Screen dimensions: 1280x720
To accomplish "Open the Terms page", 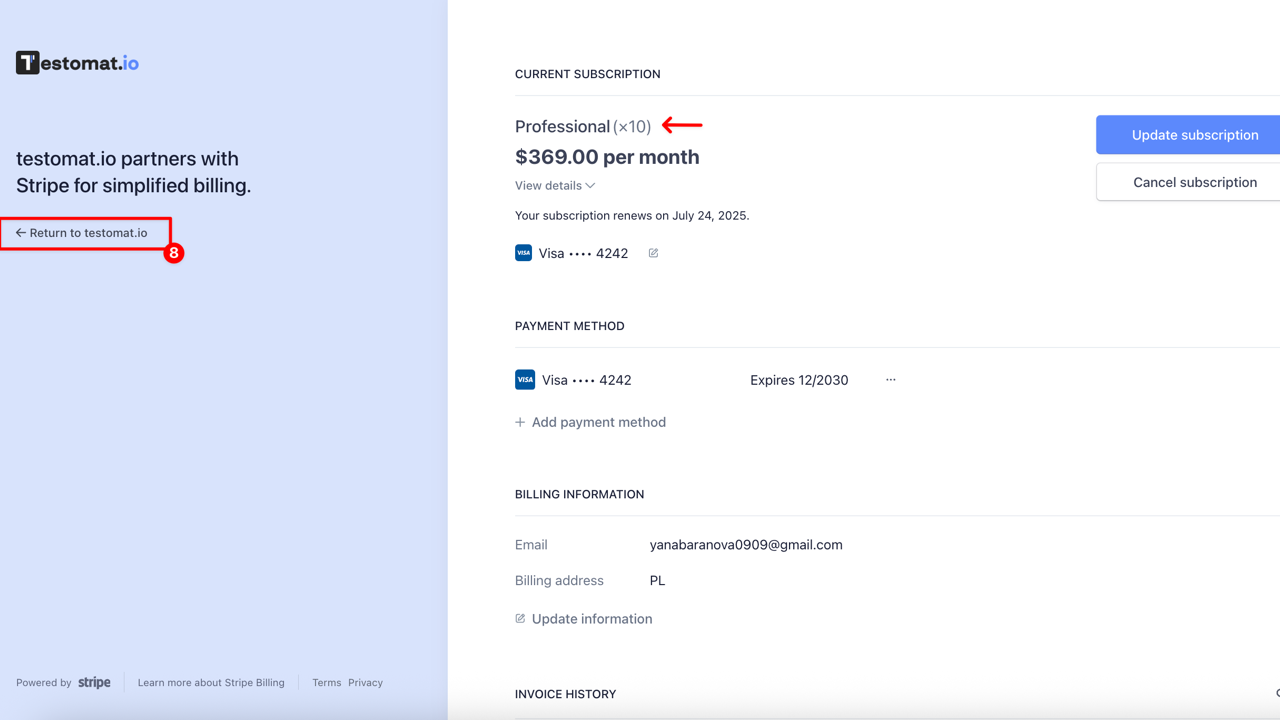I will coord(326,682).
